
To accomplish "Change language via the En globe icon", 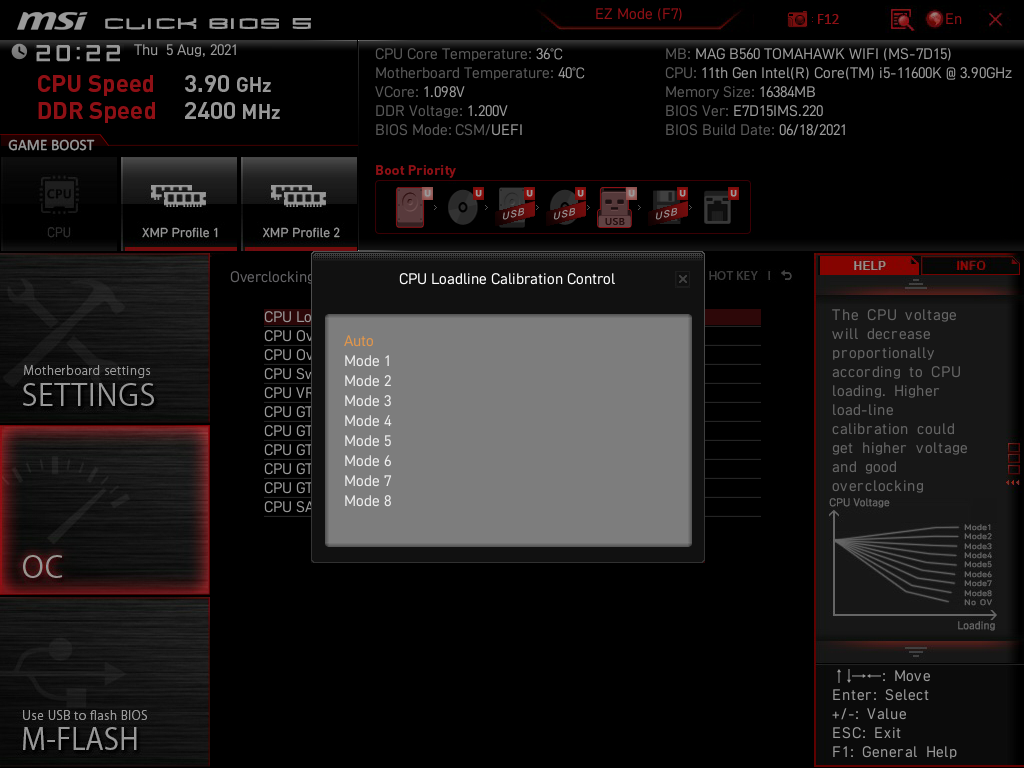I will coord(944,20).
